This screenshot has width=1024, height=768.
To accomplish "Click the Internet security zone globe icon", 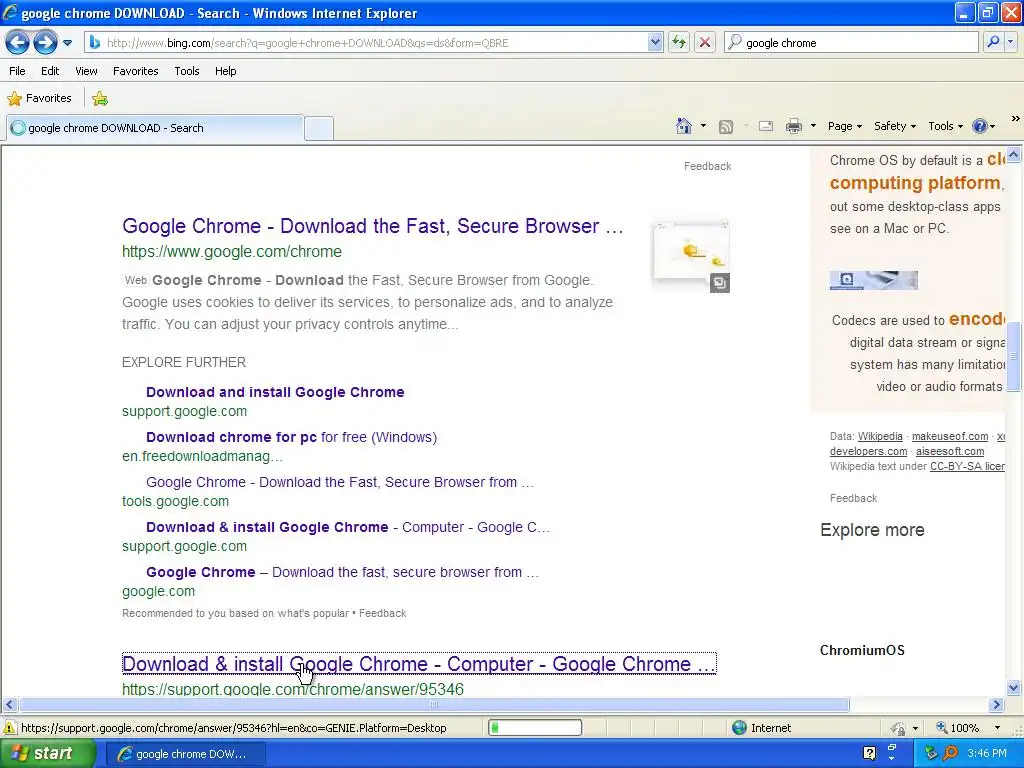I will coord(739,728).
